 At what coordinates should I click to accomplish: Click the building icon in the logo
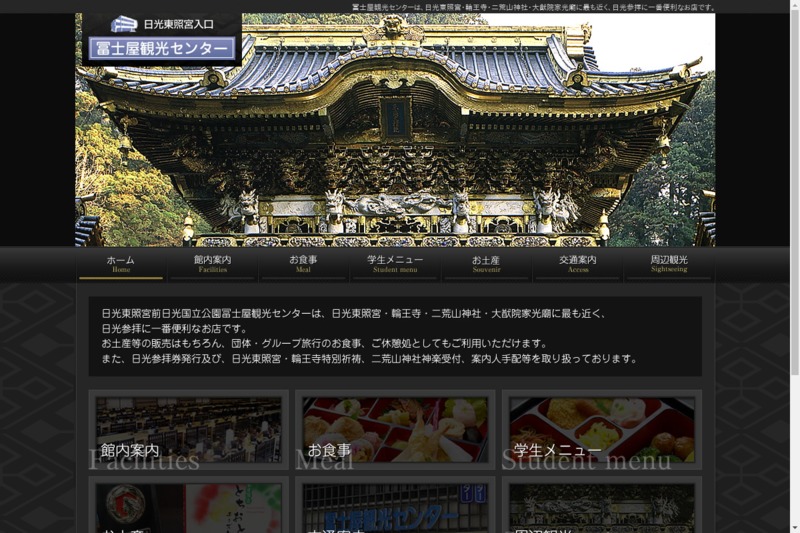pyautogui.click(x=123, y=24)
